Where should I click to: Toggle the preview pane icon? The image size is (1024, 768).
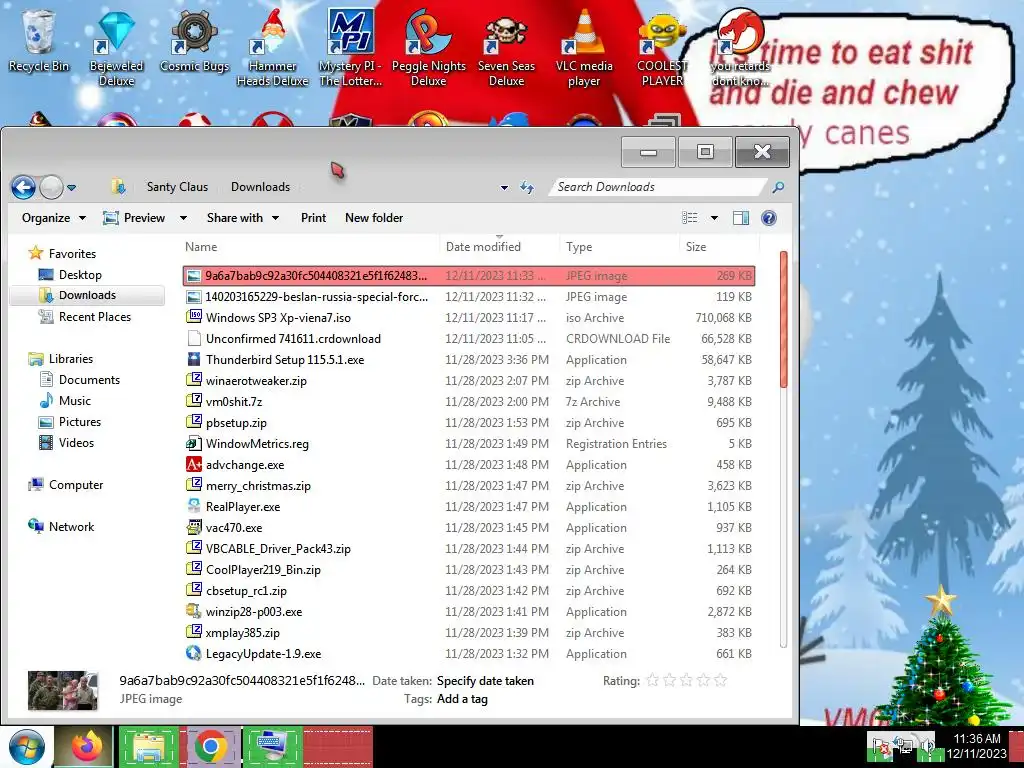pyautogui.click(x=741, y=217)
